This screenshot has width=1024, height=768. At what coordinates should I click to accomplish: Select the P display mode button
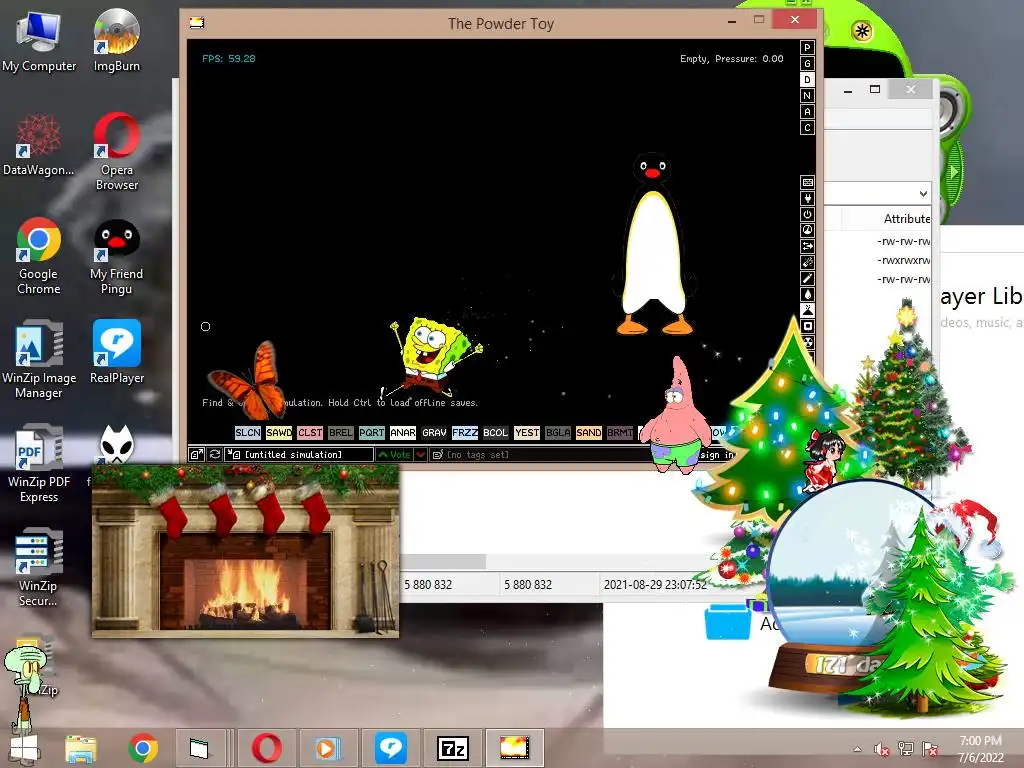(807, 48)
